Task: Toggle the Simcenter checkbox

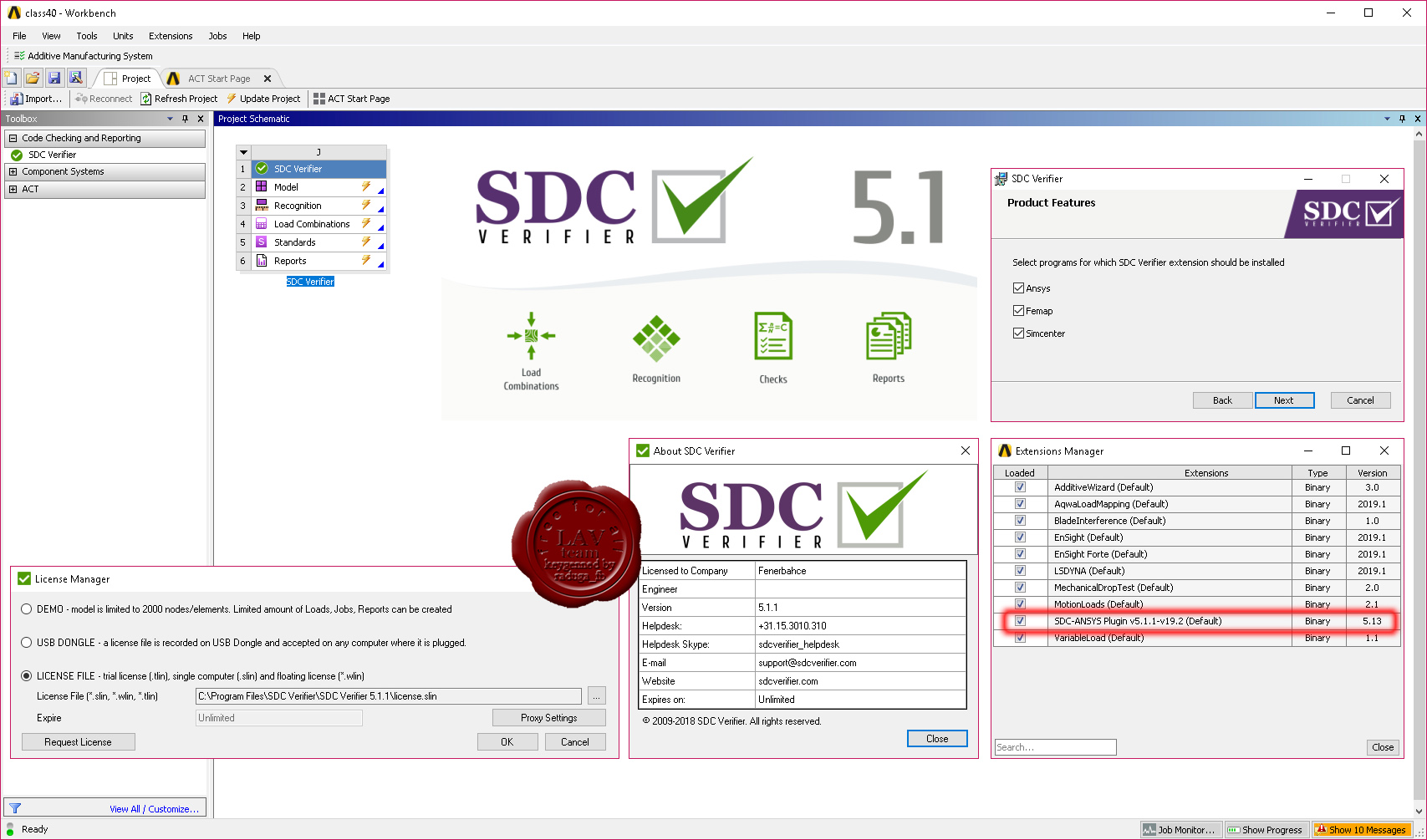Action: point(1018,333)
